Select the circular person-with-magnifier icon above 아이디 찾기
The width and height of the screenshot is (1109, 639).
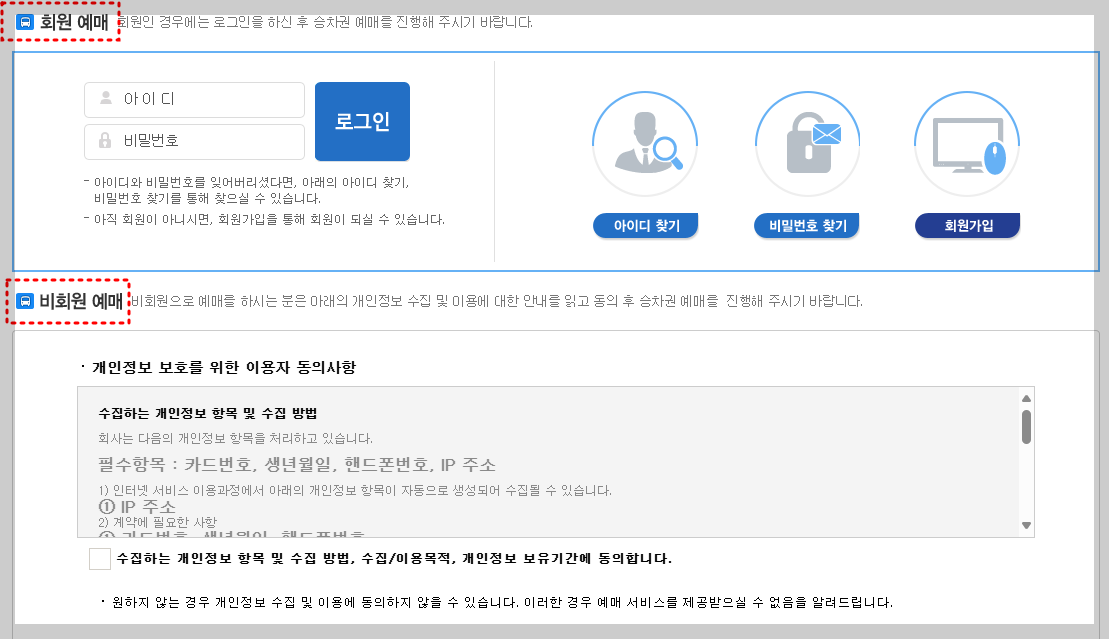coord(645,143)
